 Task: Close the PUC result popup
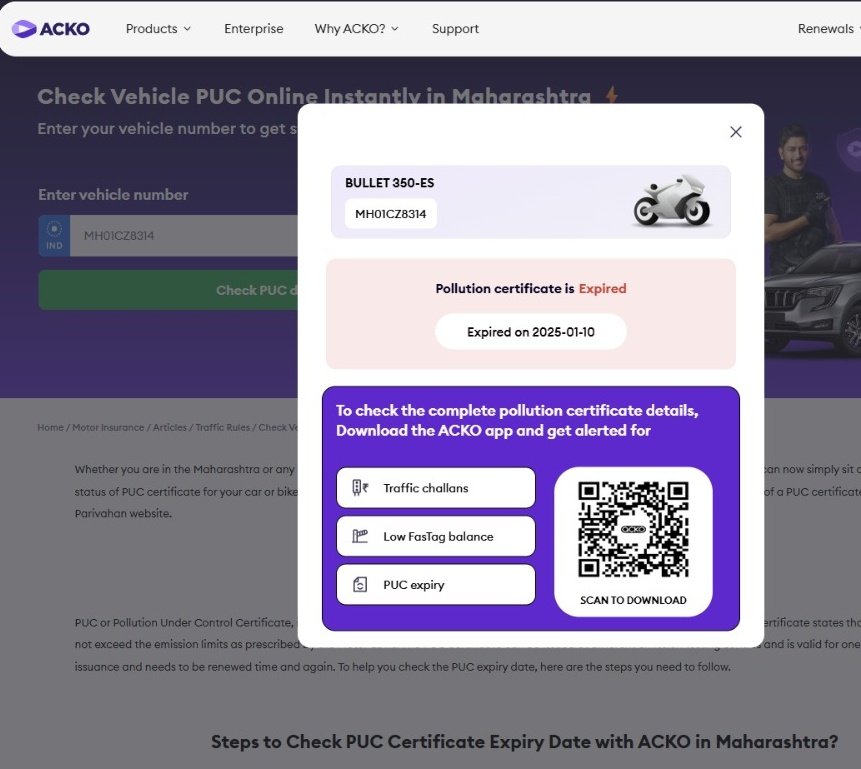736,132
